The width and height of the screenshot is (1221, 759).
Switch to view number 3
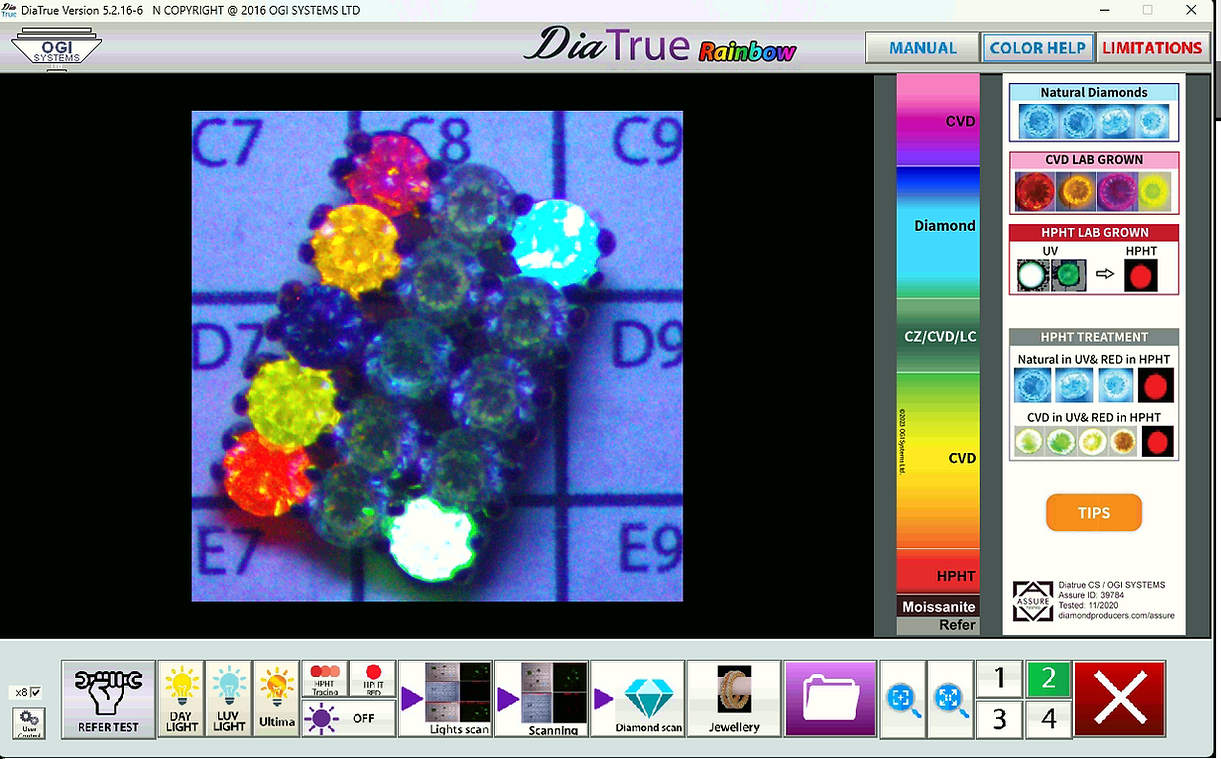coord(1000,720)
